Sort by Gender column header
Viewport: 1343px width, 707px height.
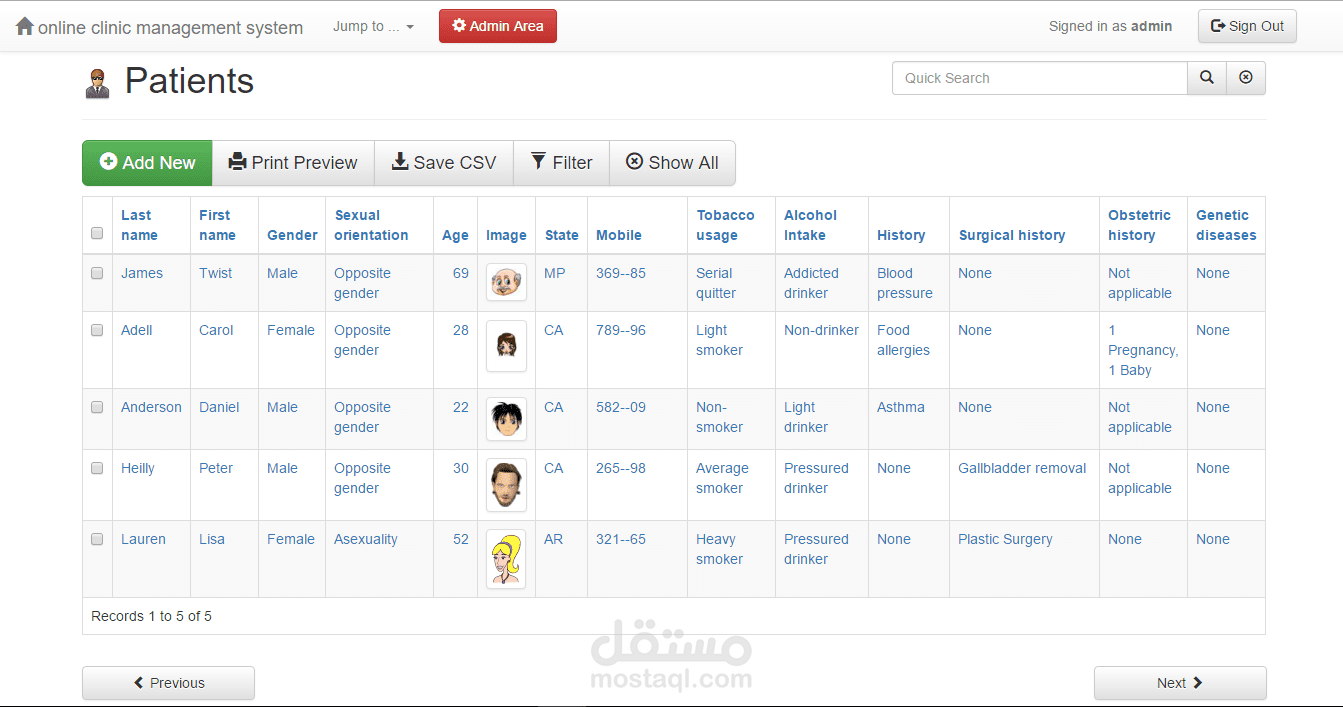pos(292,235)
